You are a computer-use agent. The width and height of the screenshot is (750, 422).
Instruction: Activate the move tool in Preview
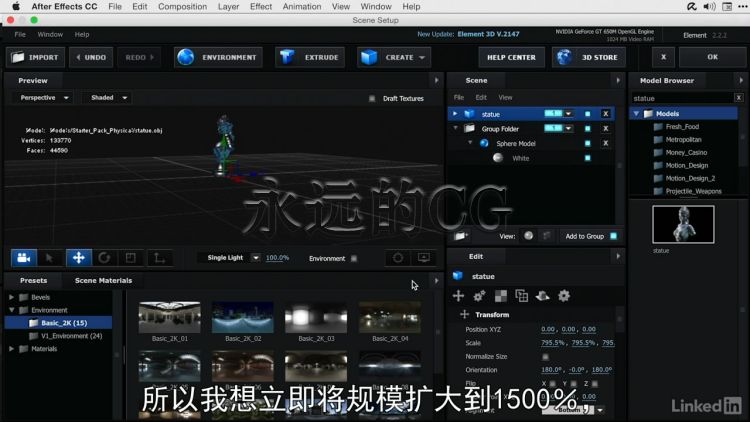click(x=78, y=258)
